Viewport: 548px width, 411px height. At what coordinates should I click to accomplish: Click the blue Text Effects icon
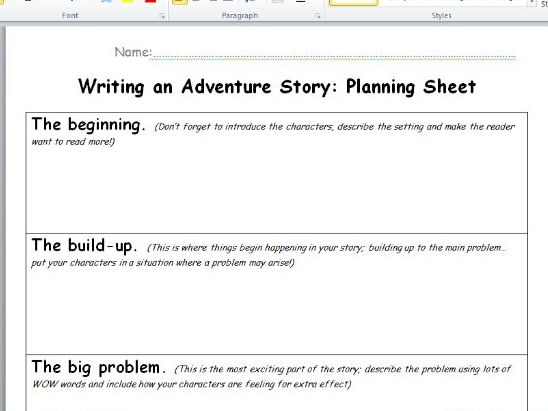coord(107,2)
